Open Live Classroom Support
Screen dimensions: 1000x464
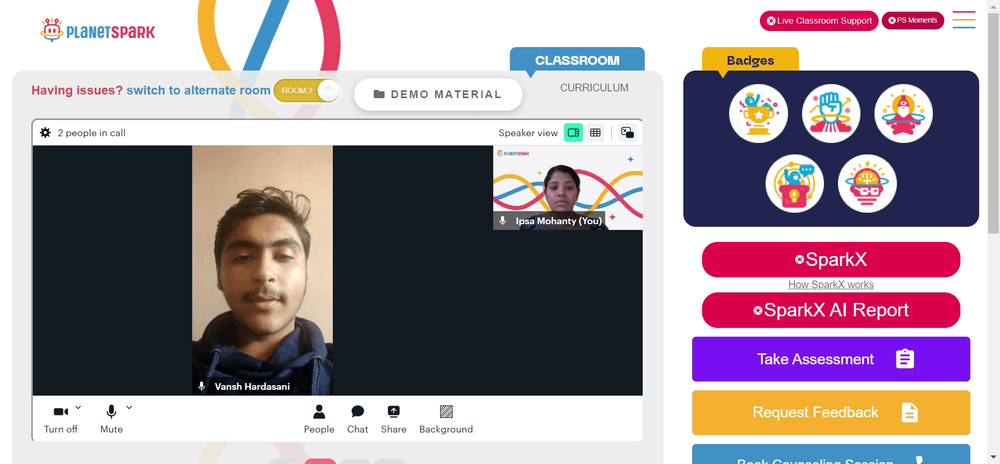[819, 20]
